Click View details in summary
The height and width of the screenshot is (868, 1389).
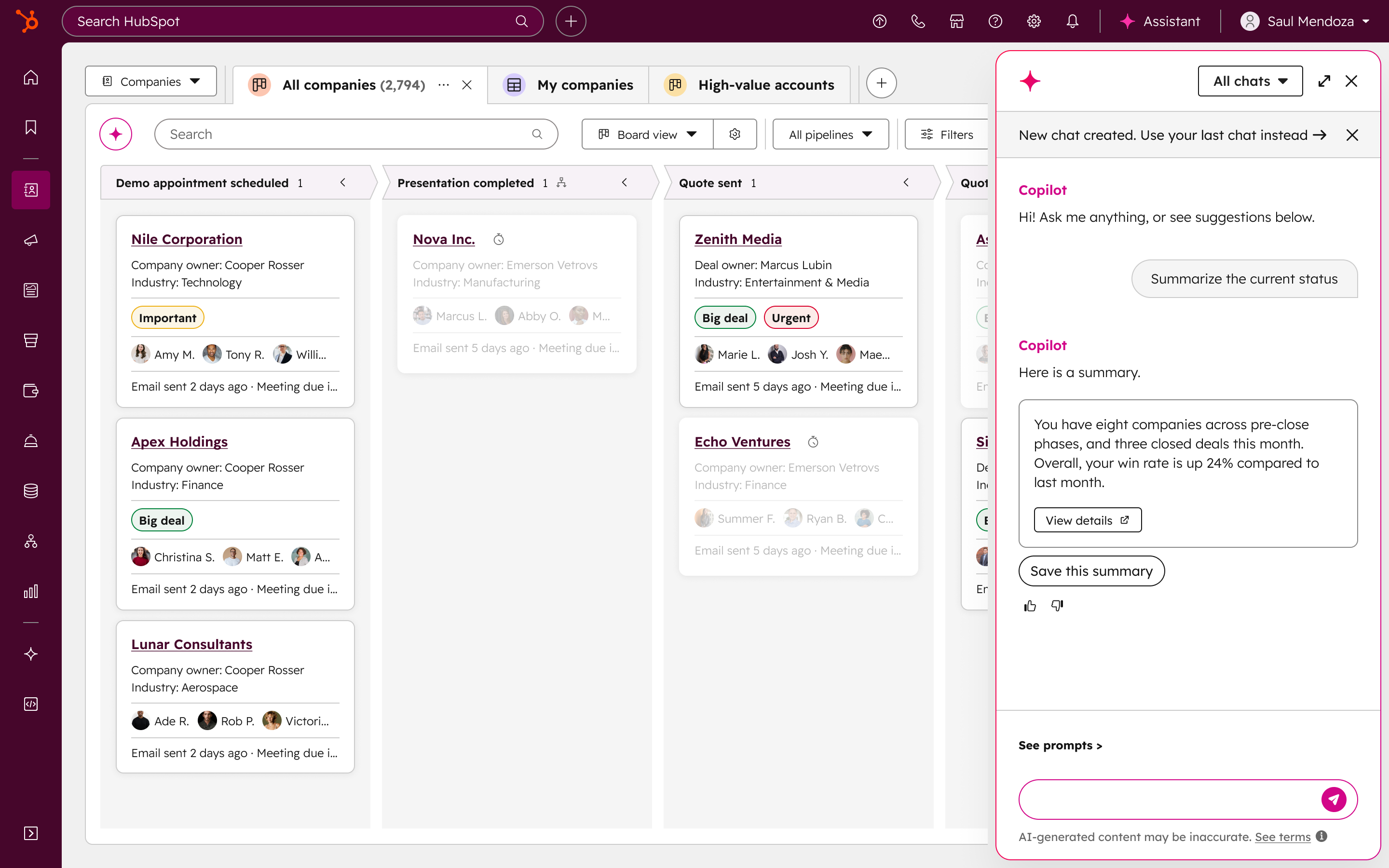point(1087,520)
